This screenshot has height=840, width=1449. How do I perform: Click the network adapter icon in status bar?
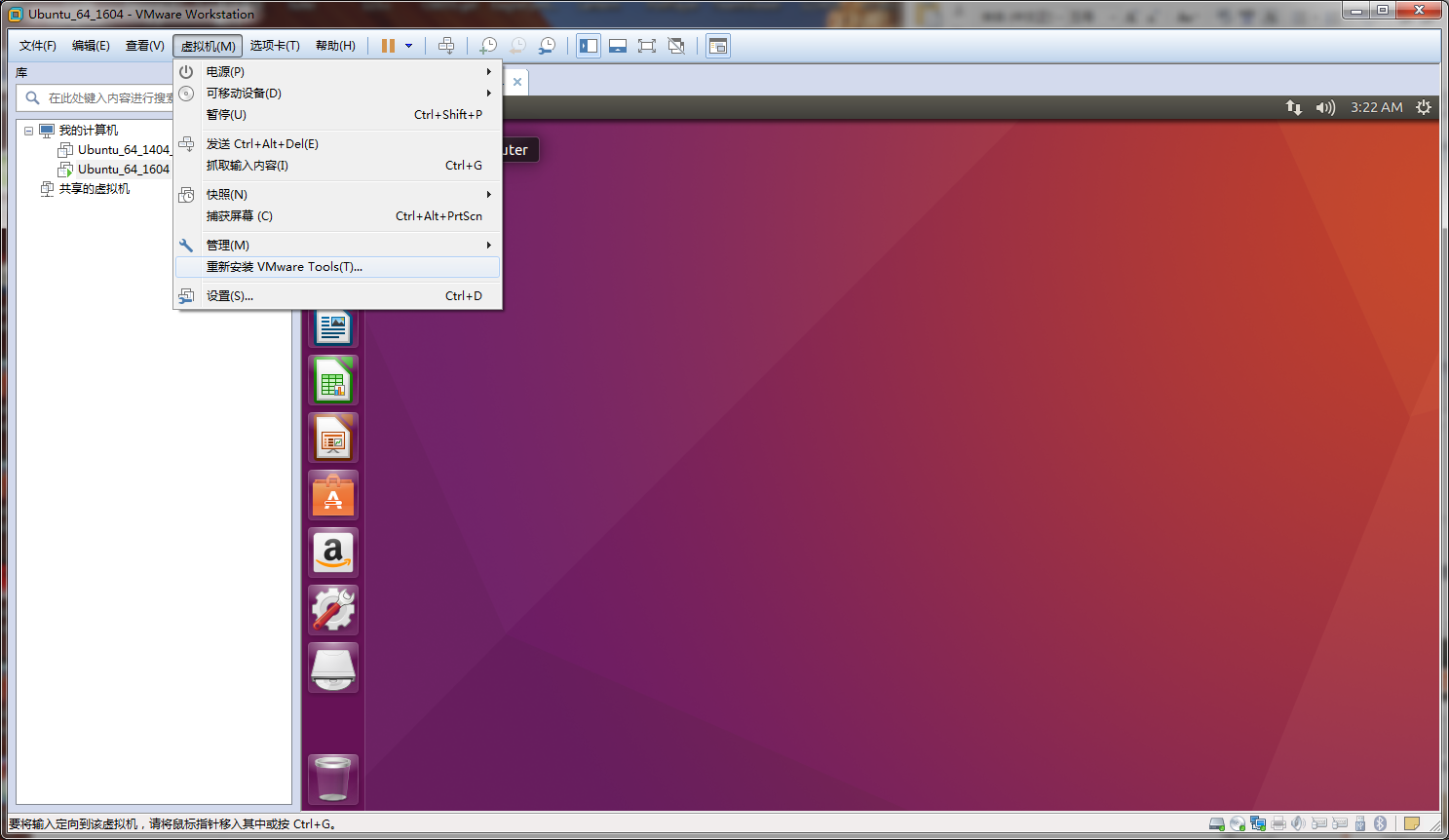[x=1257, y=823]
